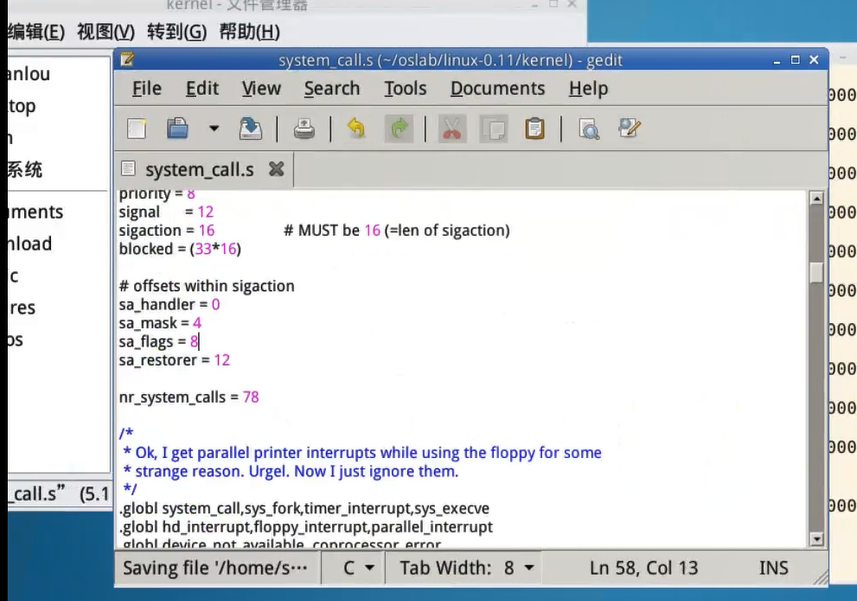Open the Documents menu
This screenshot has width=857, height=601.
click(497, 88)
